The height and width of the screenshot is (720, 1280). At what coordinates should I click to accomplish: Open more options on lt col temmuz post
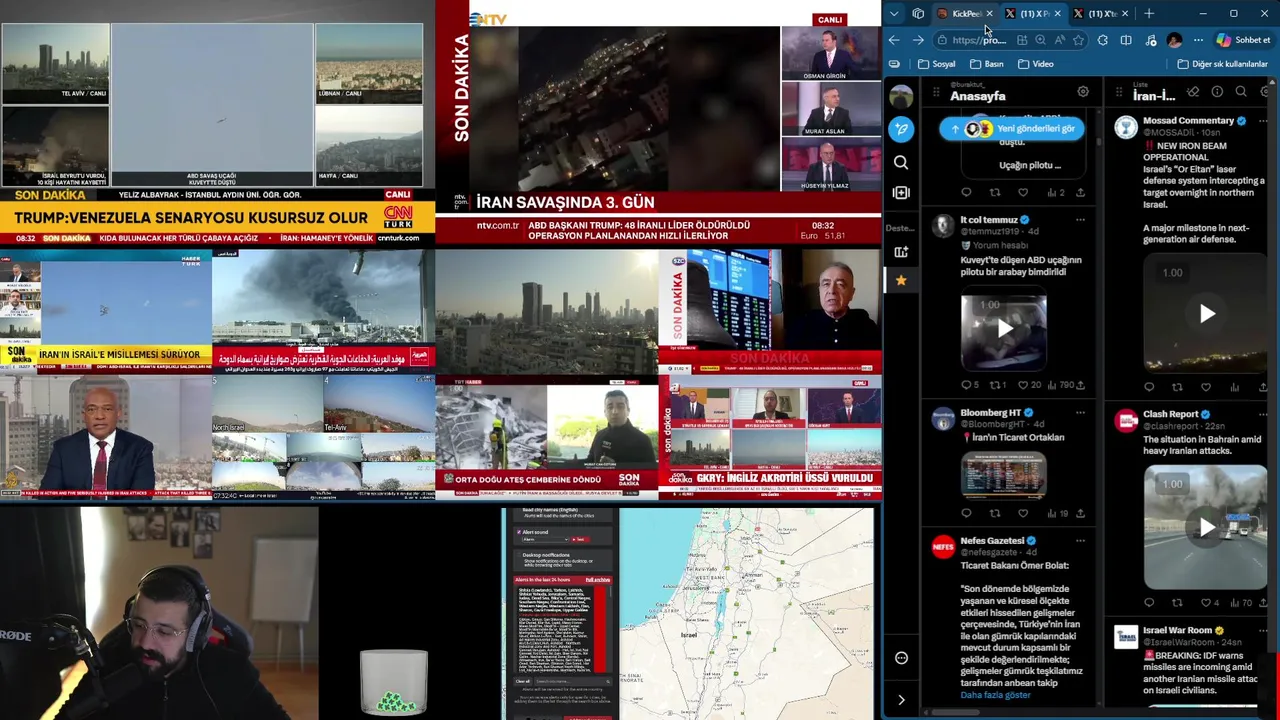1080,220
